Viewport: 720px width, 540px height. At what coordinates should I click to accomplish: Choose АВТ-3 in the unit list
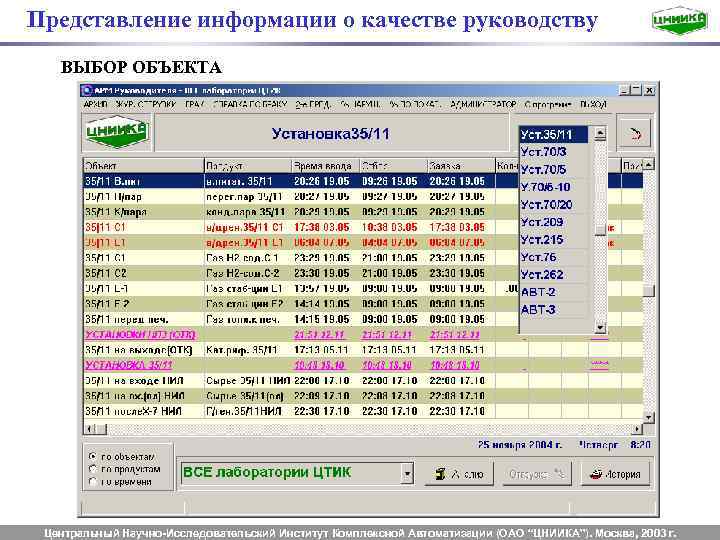[554, 309]
